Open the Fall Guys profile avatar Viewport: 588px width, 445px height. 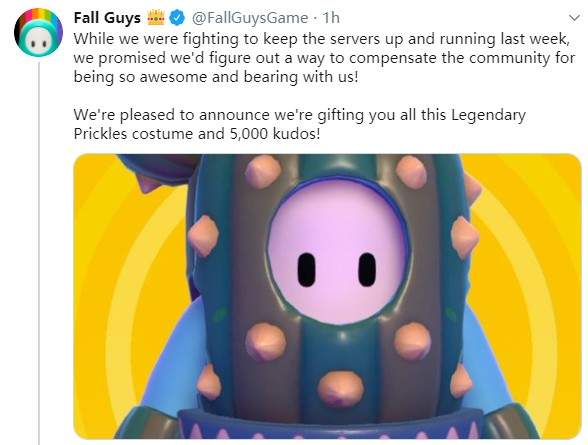coord(38,32)
